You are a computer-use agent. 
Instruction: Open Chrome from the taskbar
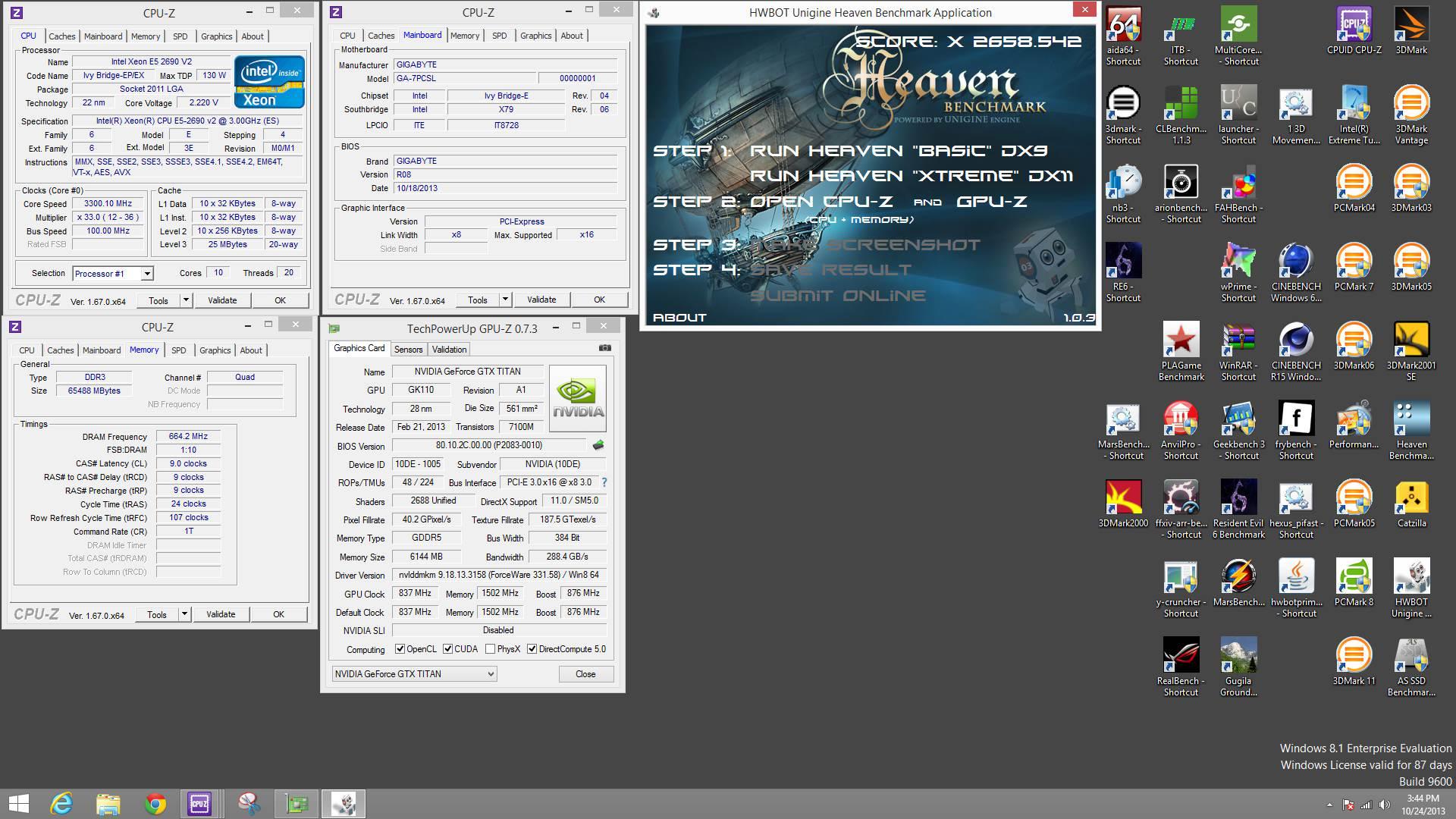[x=155, y=804]
